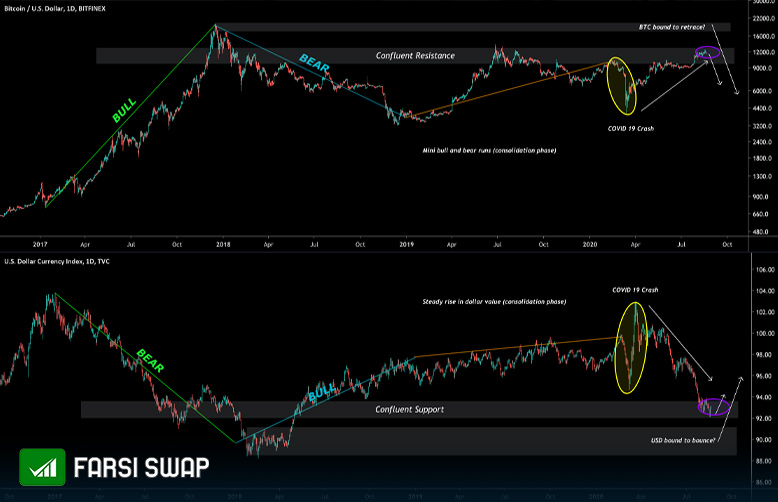Select the green "BEAR" label on the Dollar Index chart
This screenshot has width=778, height=502.
tap(150, 361)
